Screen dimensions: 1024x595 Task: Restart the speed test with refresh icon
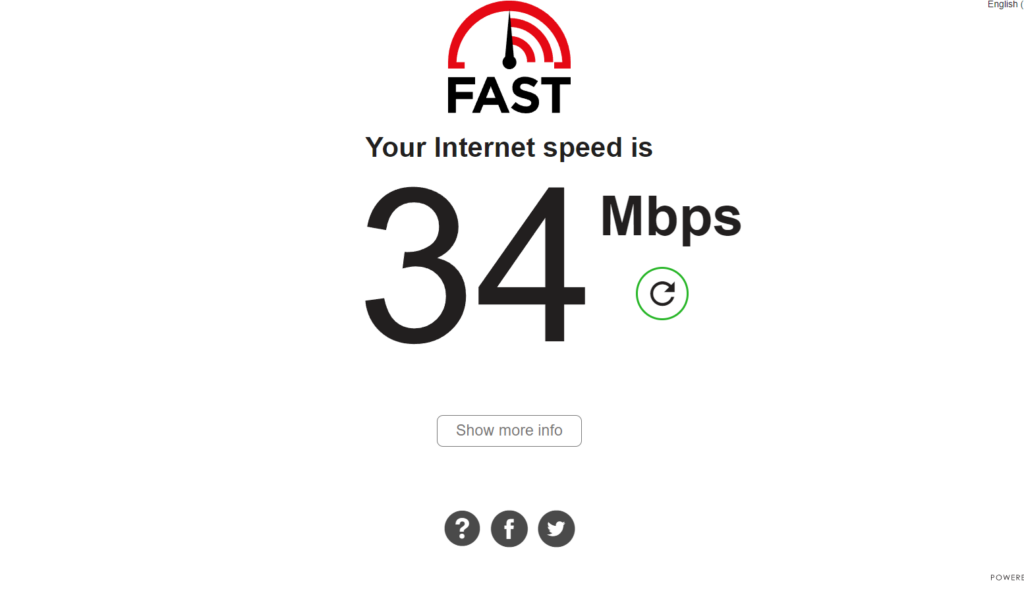pyautogui.click(x=662, y=294)
